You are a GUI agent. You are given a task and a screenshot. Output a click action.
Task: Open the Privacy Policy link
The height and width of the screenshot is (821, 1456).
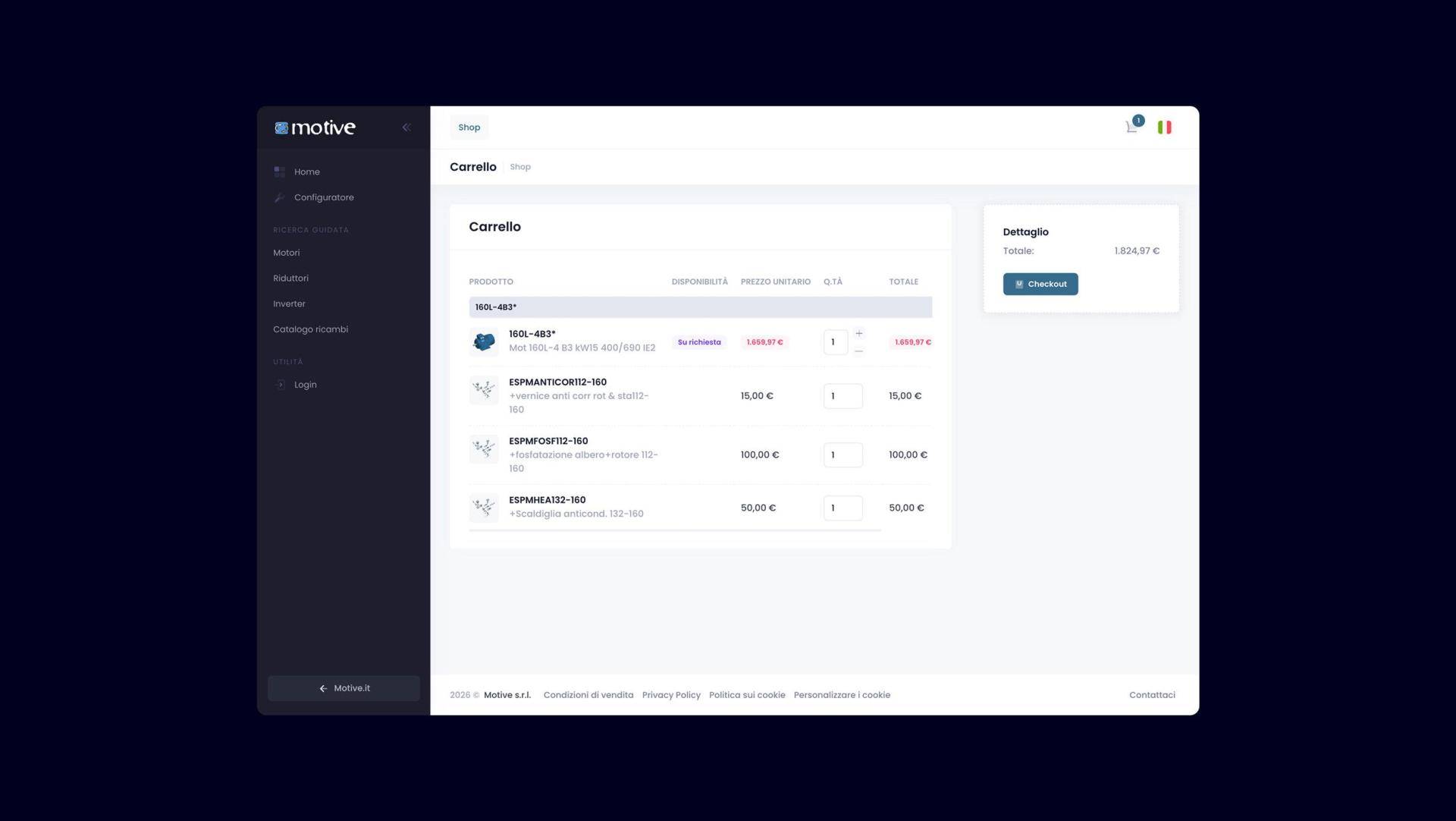click(x=670, y=695)
